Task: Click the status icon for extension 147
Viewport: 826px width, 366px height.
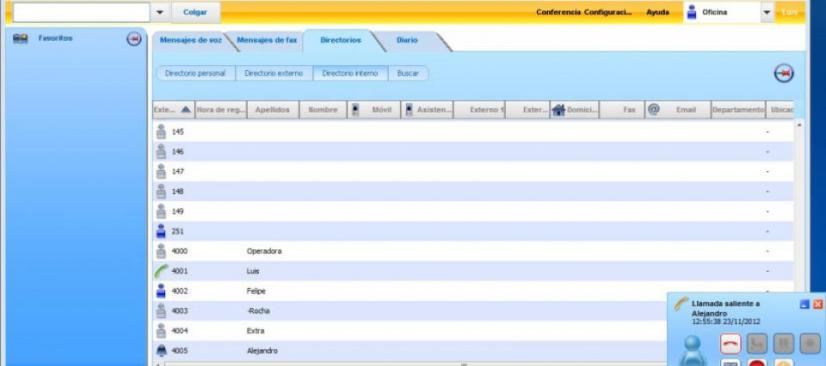Action: [161, 172]
